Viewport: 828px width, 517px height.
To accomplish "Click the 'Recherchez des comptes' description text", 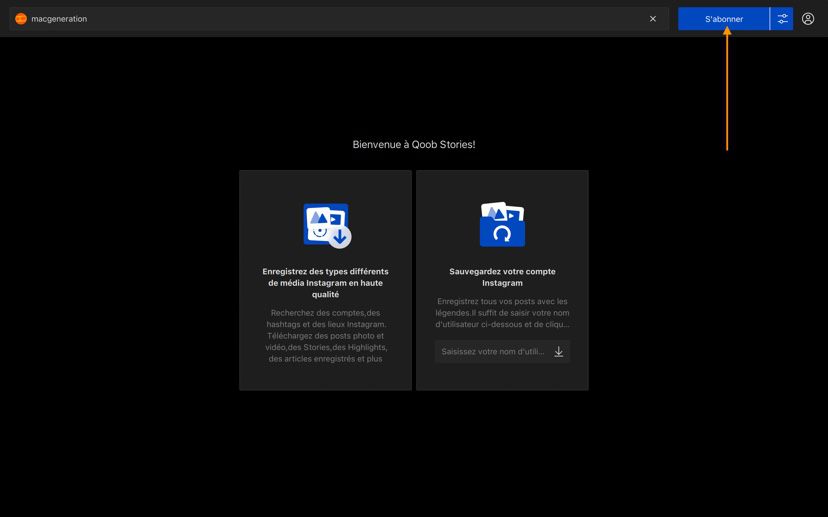I will pos(325,336).
